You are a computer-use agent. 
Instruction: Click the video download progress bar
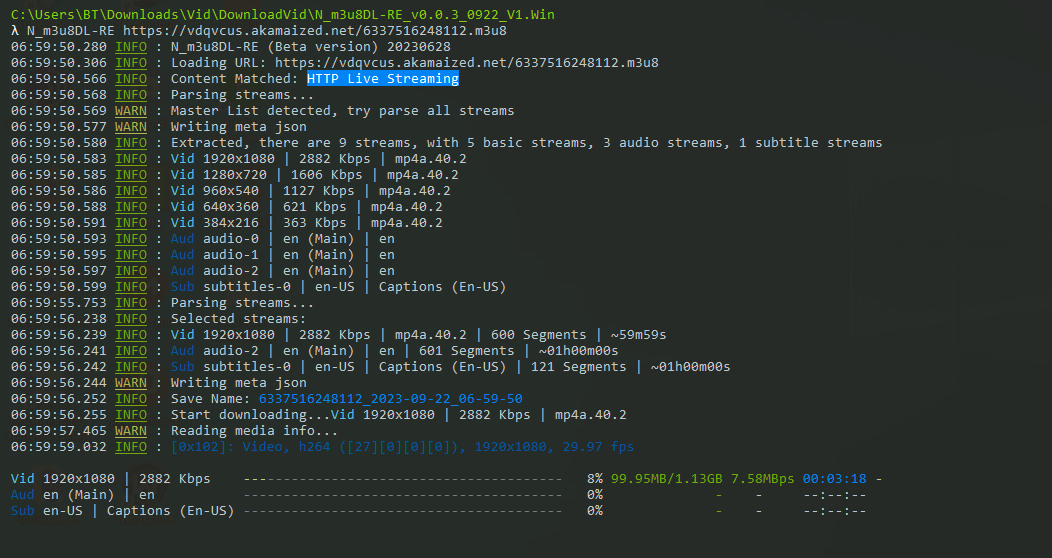(402, 479)
